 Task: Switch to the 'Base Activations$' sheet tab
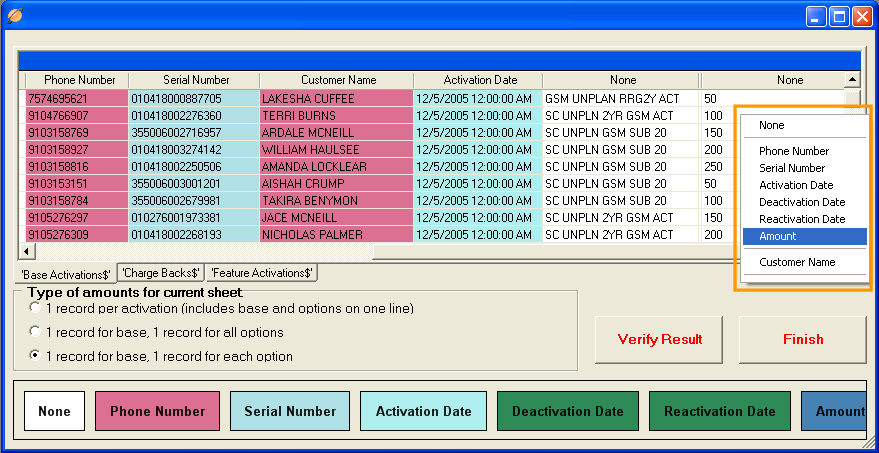click(x=66, y=275)
